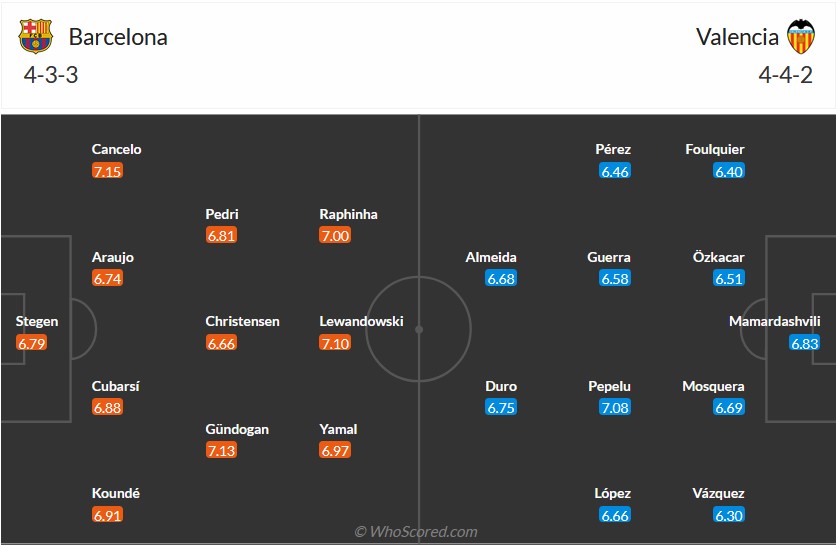
Task: Click the Barcelona club crest icon
Action: pyautogui.click(x=35, y=37)
